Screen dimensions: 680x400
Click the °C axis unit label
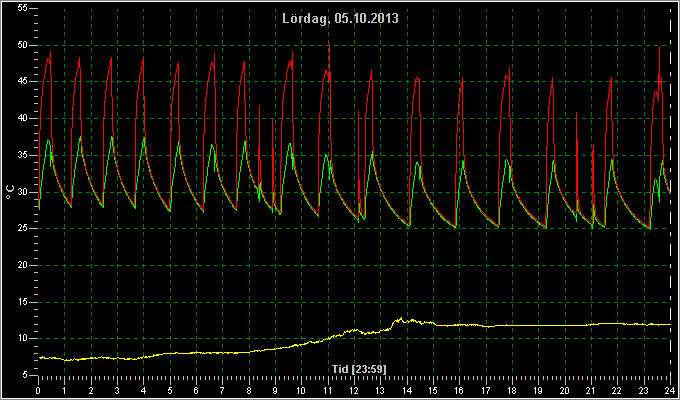pyautogui.click(x=10, y=191)
